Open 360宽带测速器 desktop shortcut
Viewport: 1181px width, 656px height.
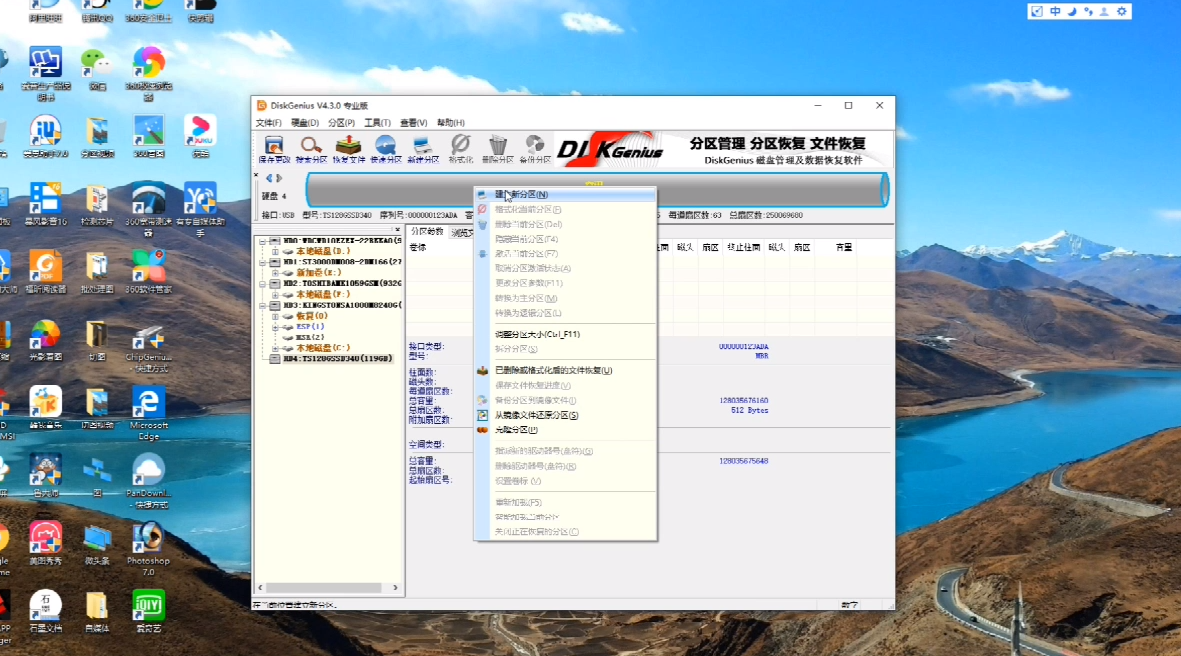tap(148, 208)
